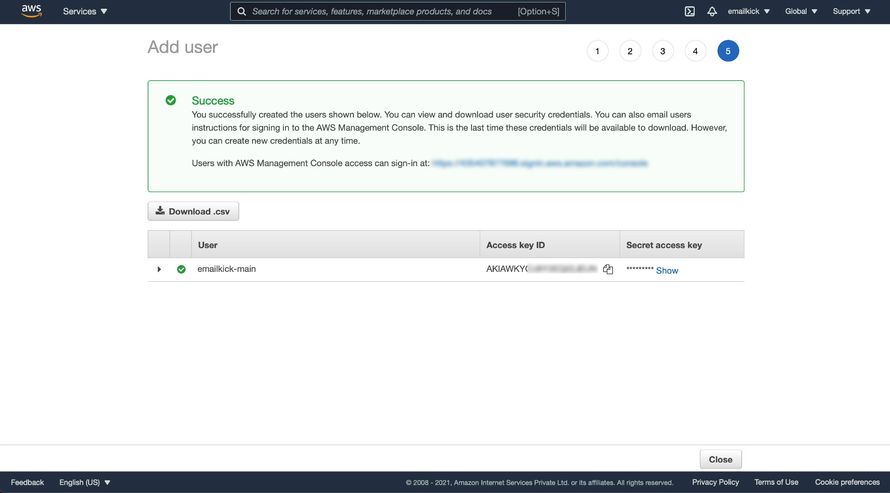This screenshot has height=493, width=890.
Task: Click the green Success checkmark icon
Action: pyautogui.click(x=171, y=100)
